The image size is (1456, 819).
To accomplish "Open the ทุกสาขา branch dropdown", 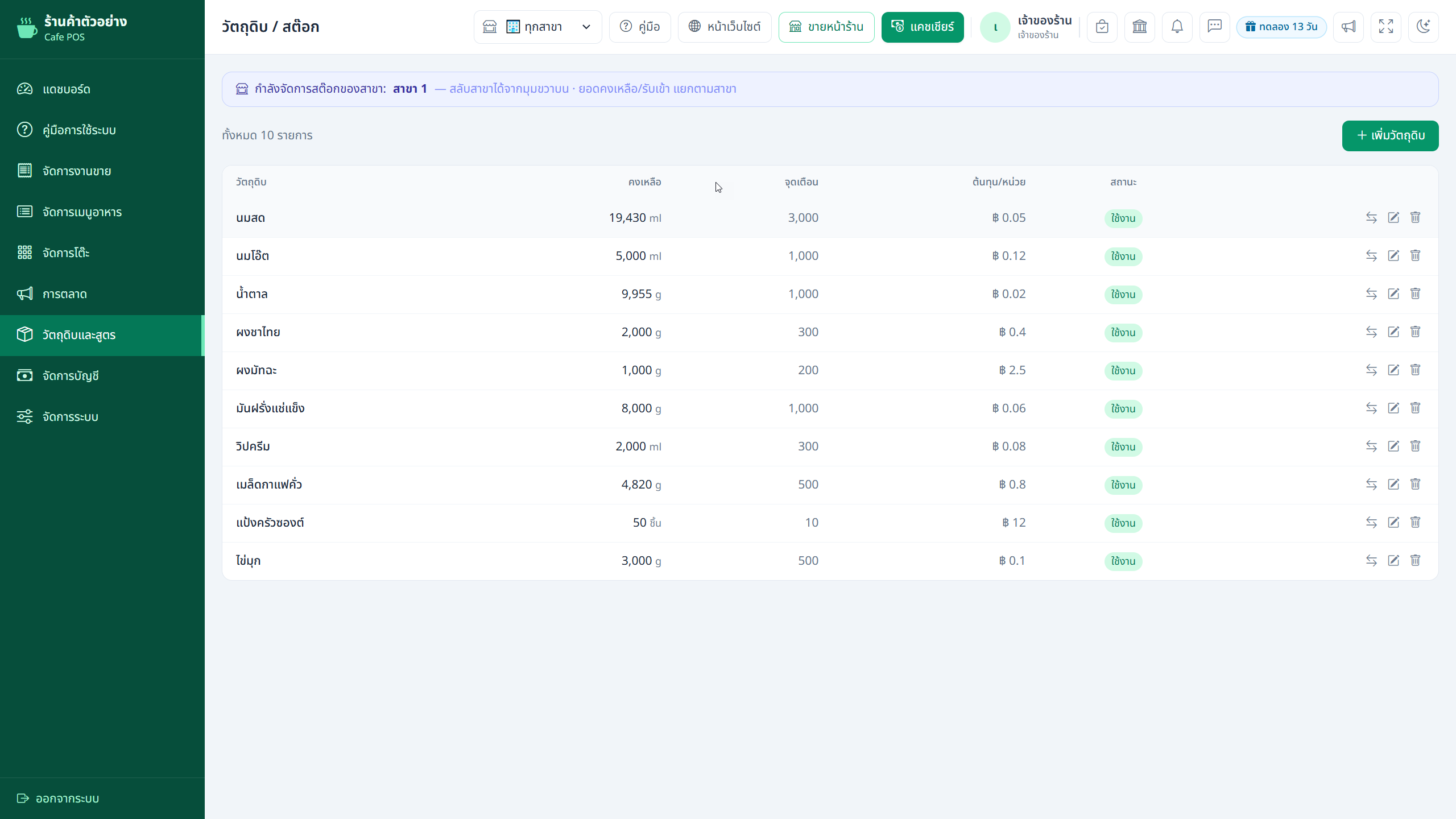I will click(x=537, y=27).
